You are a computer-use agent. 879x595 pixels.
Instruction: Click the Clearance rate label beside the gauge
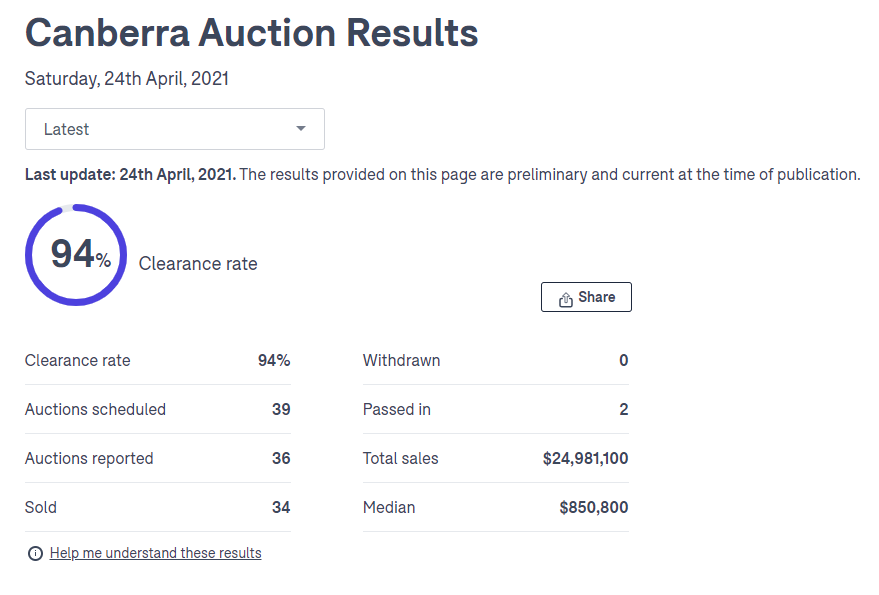point(198,264)
